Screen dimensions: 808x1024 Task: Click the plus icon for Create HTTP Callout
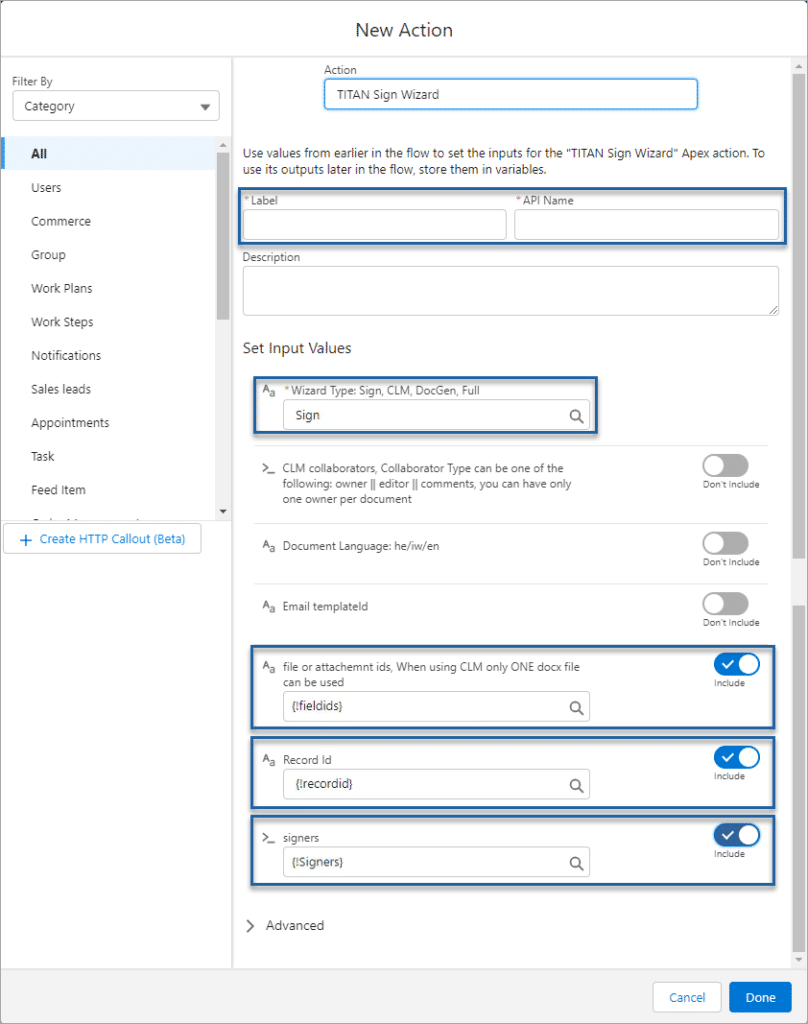click(25, 539)
